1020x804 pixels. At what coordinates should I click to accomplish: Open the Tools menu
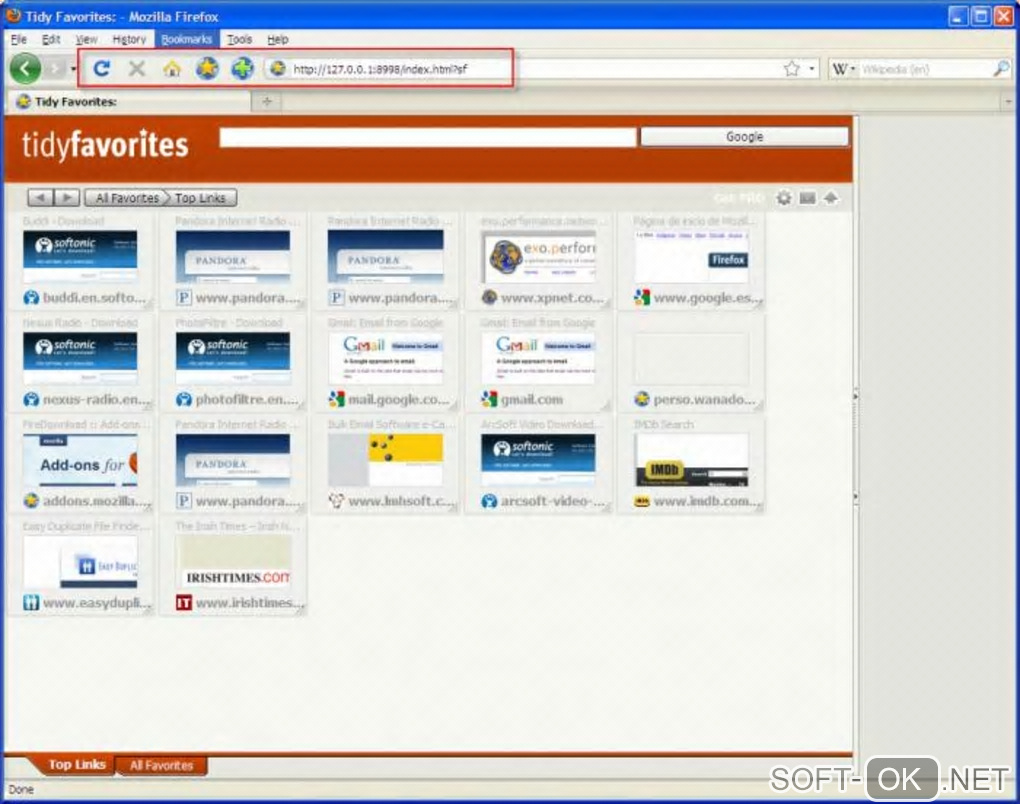click(239, 39)
